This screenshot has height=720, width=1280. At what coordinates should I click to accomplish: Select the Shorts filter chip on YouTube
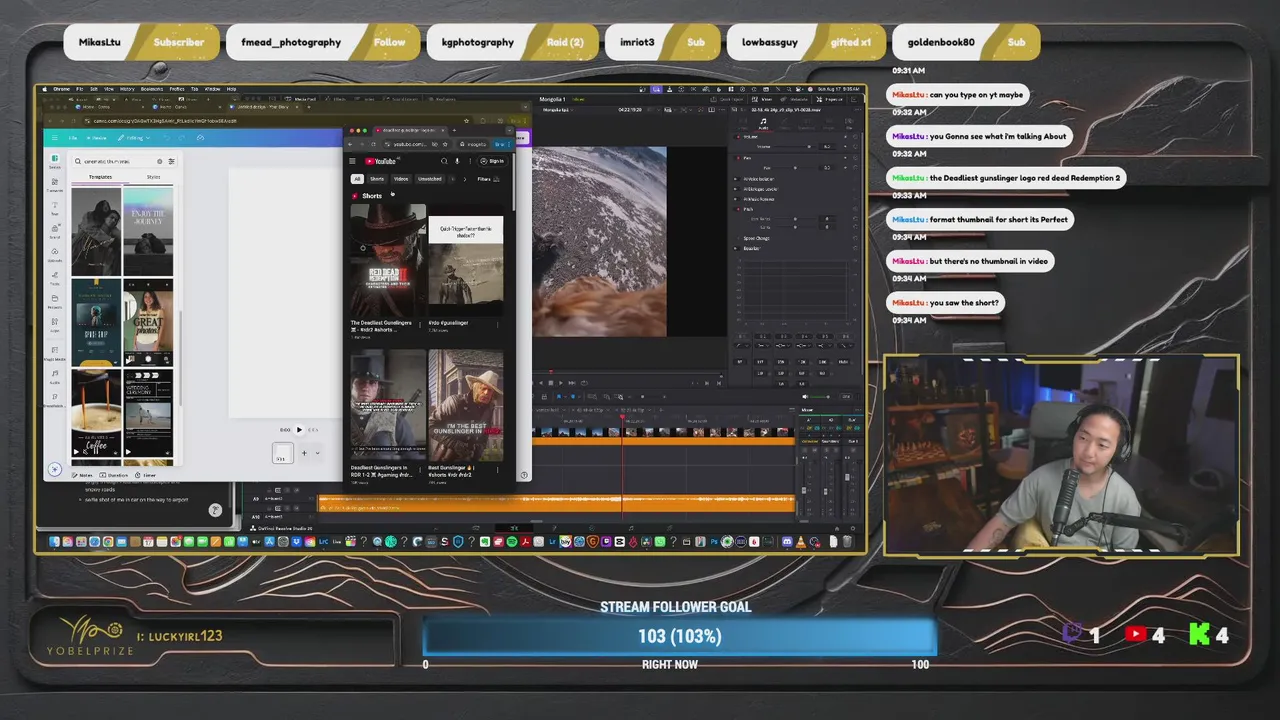pyautogui.click(x=377, y=179)
